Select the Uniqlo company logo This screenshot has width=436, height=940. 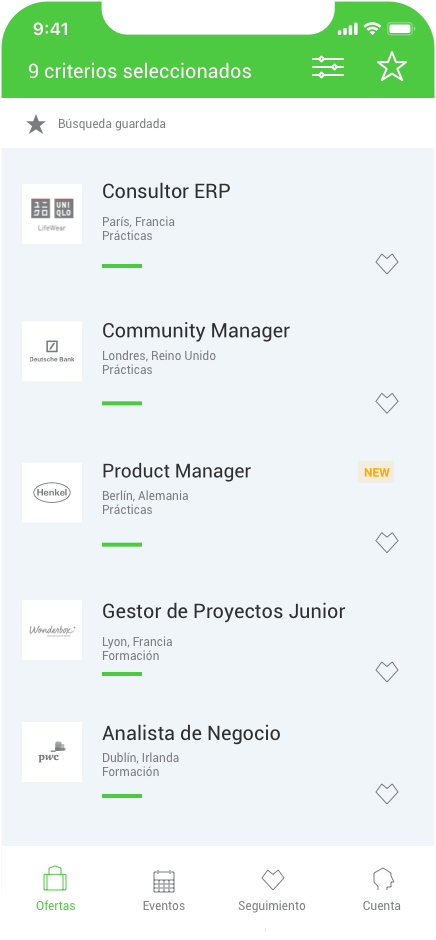coord(52,214)
